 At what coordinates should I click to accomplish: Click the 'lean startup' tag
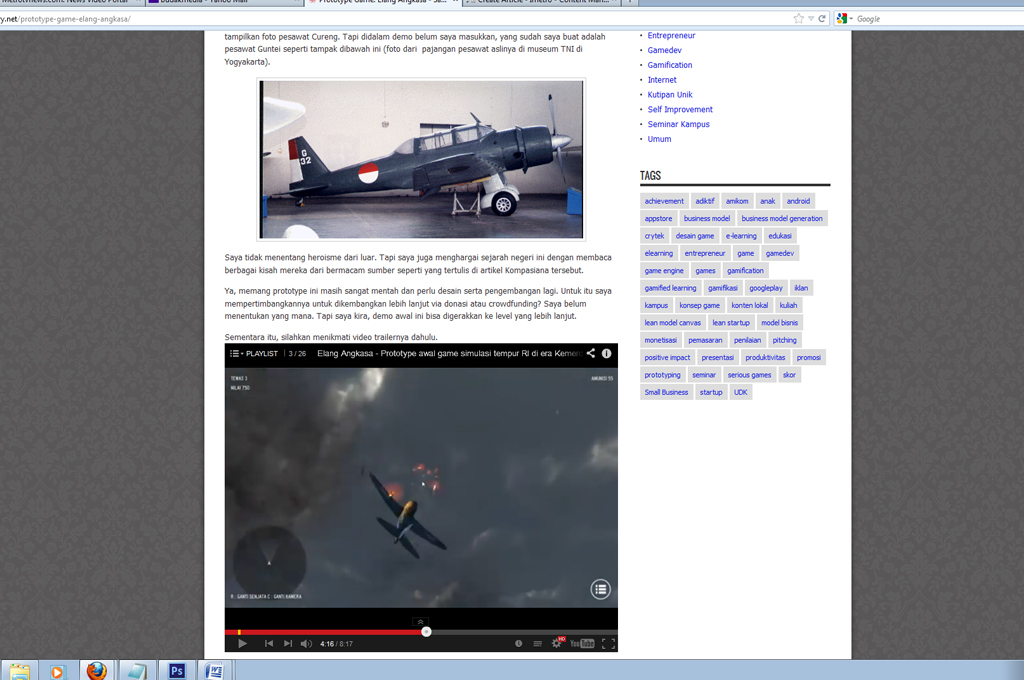point(731,323)
